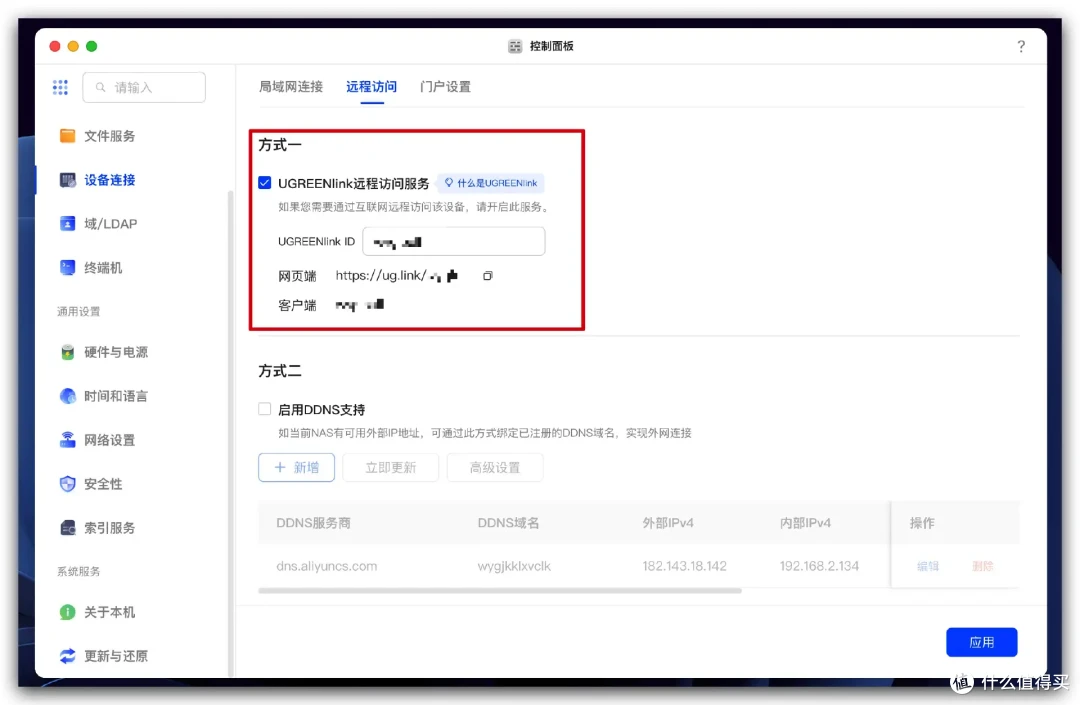Open the 终端机 terminal icon
Screen dimensions: 1080x705
pos(68,268)
